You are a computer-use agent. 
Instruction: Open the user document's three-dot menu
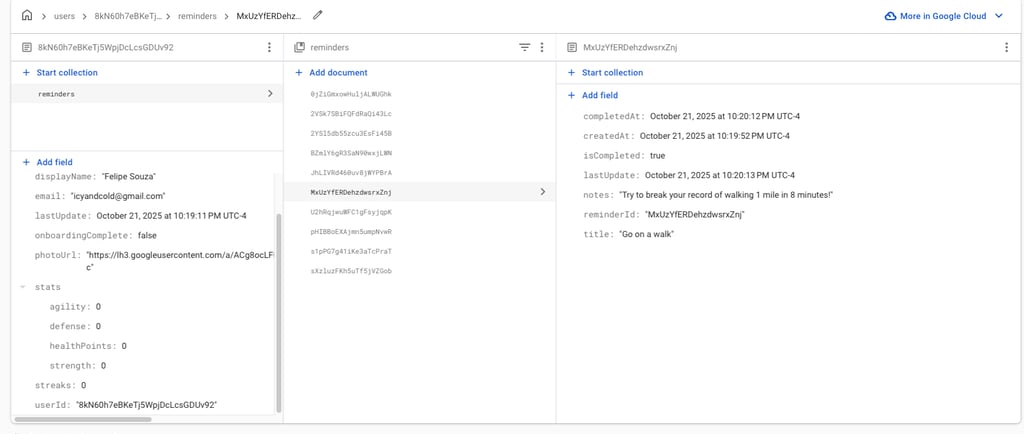coord(269,47)
